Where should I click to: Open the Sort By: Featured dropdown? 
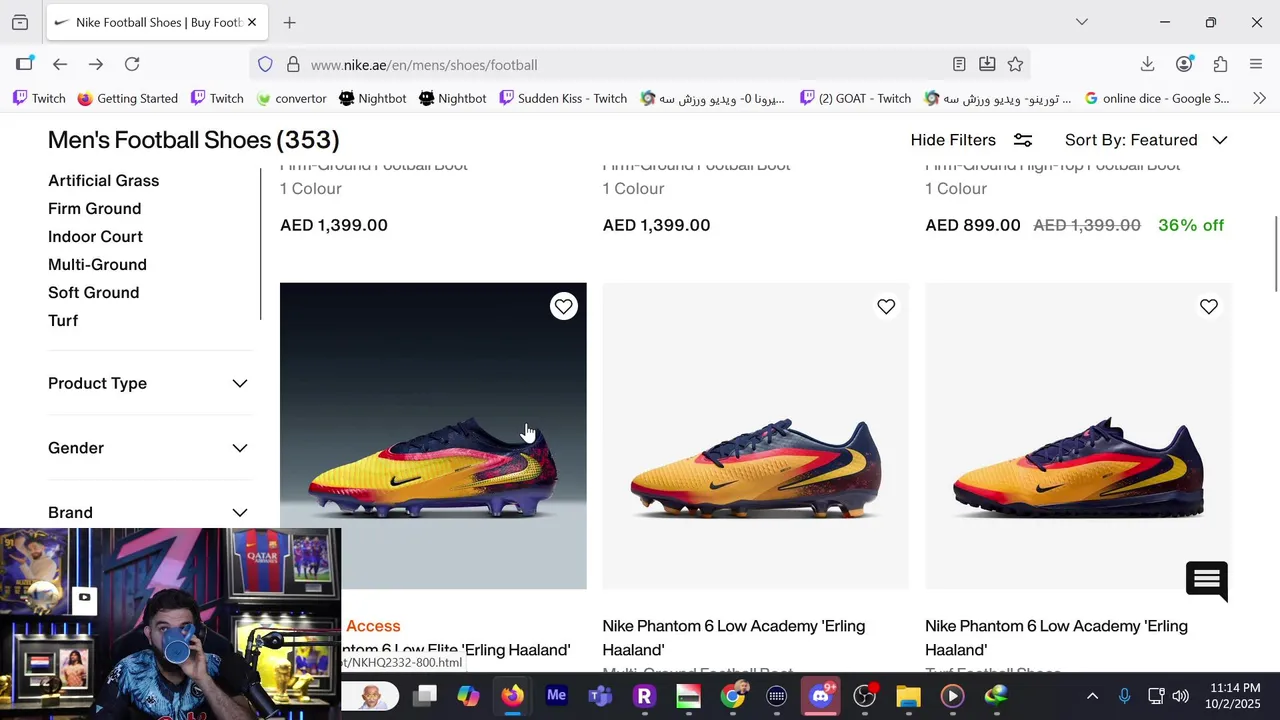tap(1145, 140)
